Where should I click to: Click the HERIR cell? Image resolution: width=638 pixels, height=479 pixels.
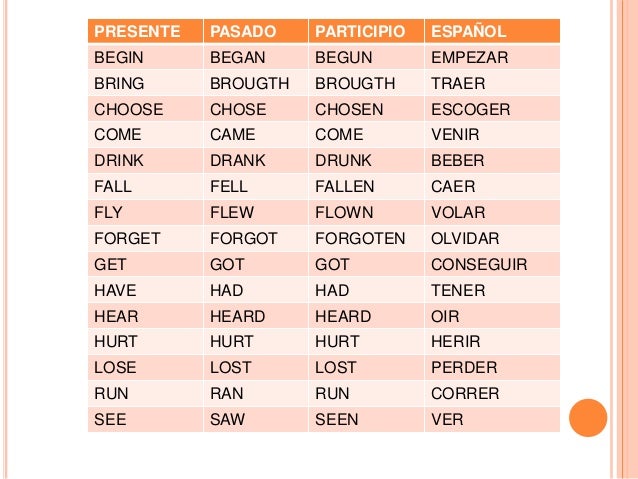pos(492,341)
